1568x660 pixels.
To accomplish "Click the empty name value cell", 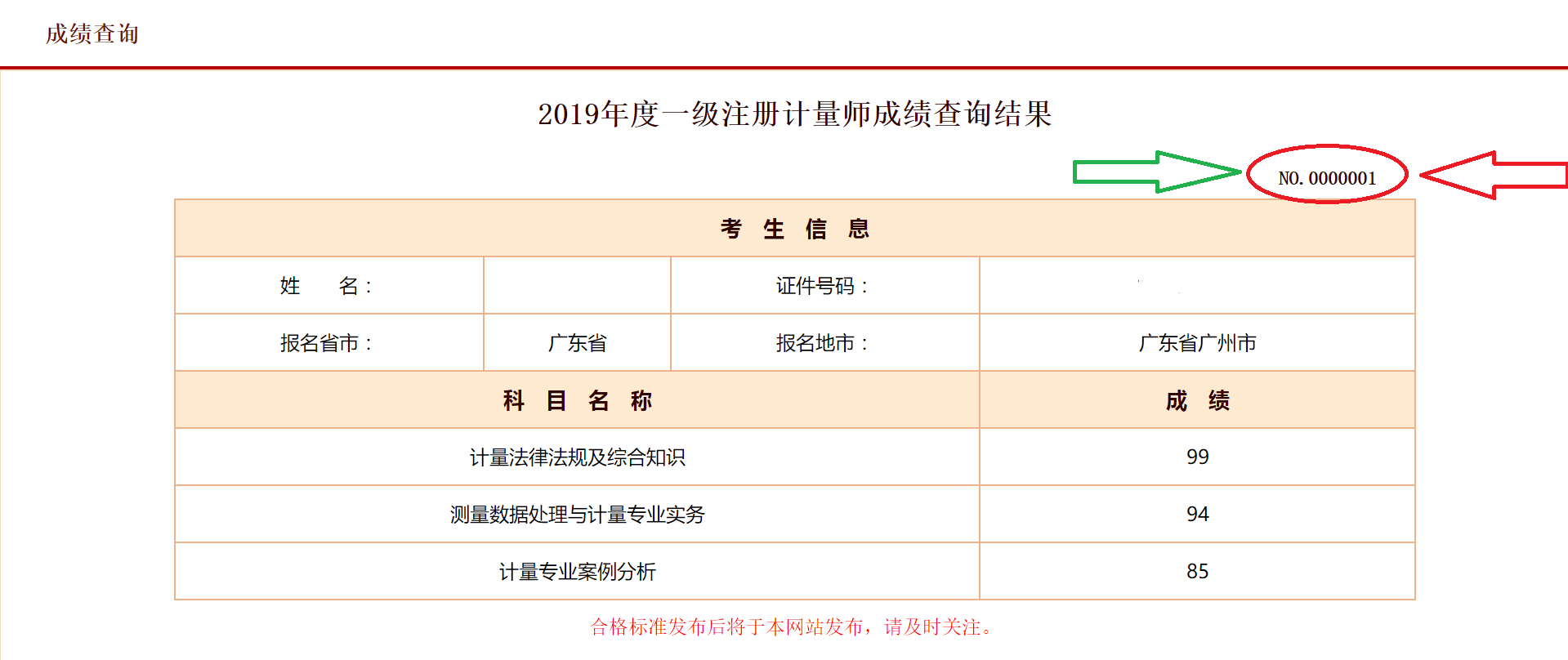I will click(577, 286).
